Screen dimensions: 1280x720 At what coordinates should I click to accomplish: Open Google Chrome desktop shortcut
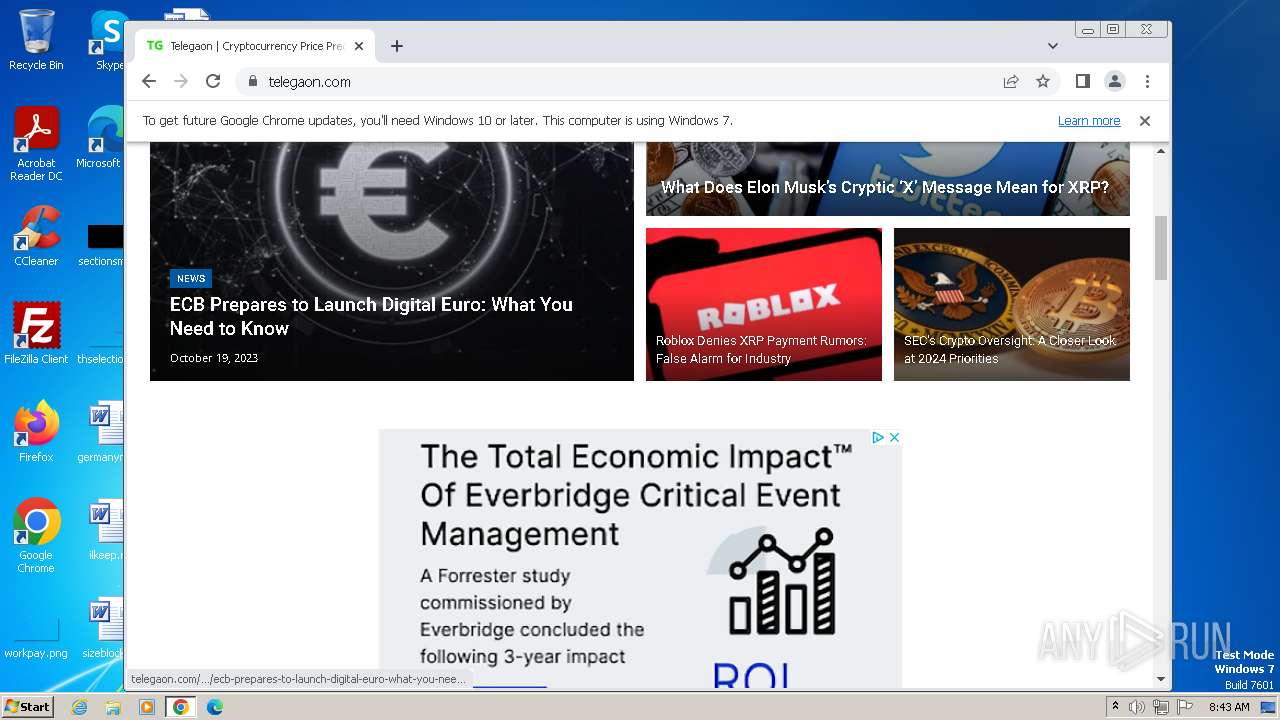tap(36, 535)
